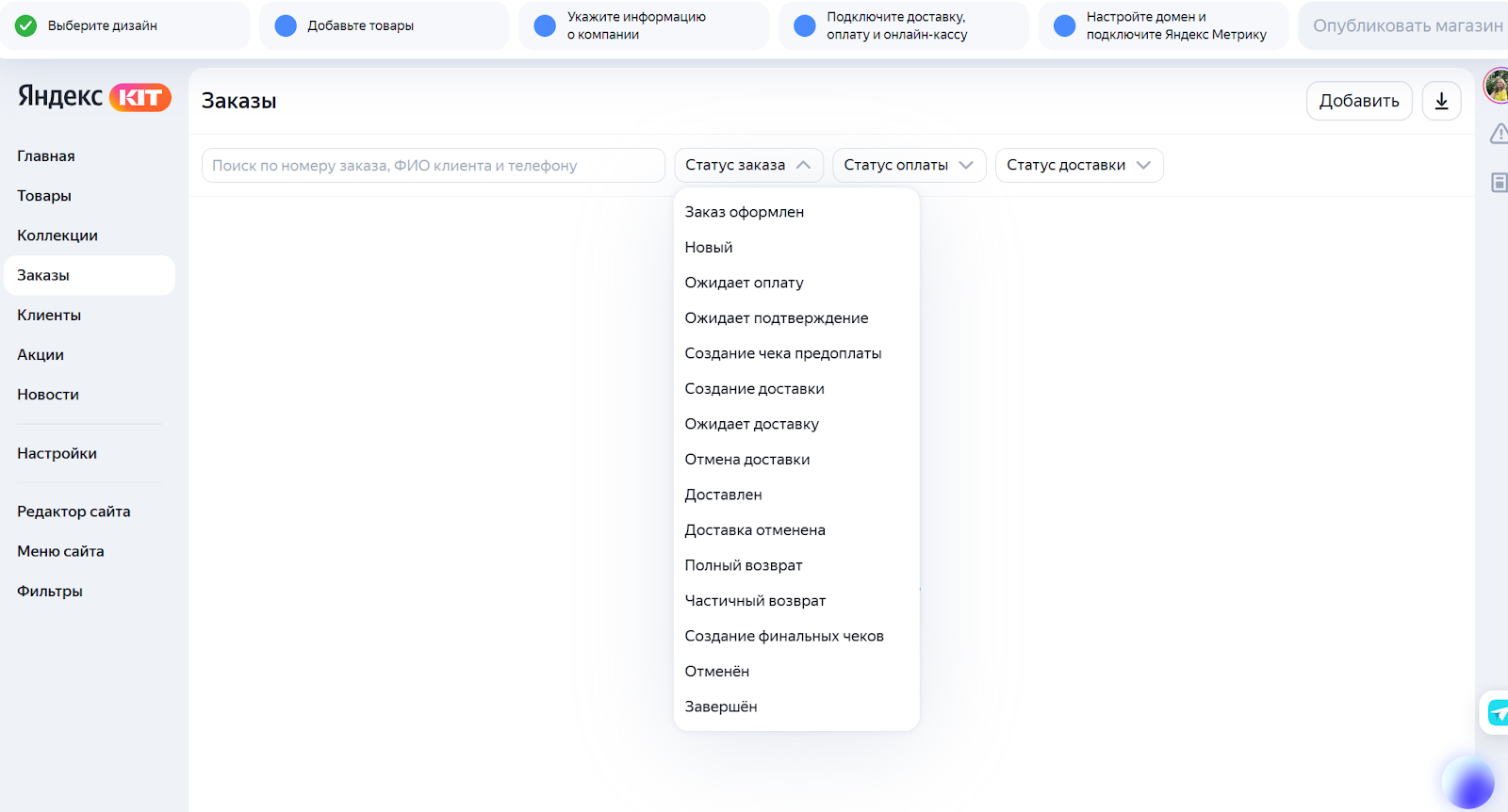Select the Новый status option
The height and width of the screenshot is (812, 1508).
click(x=709, y=248)
